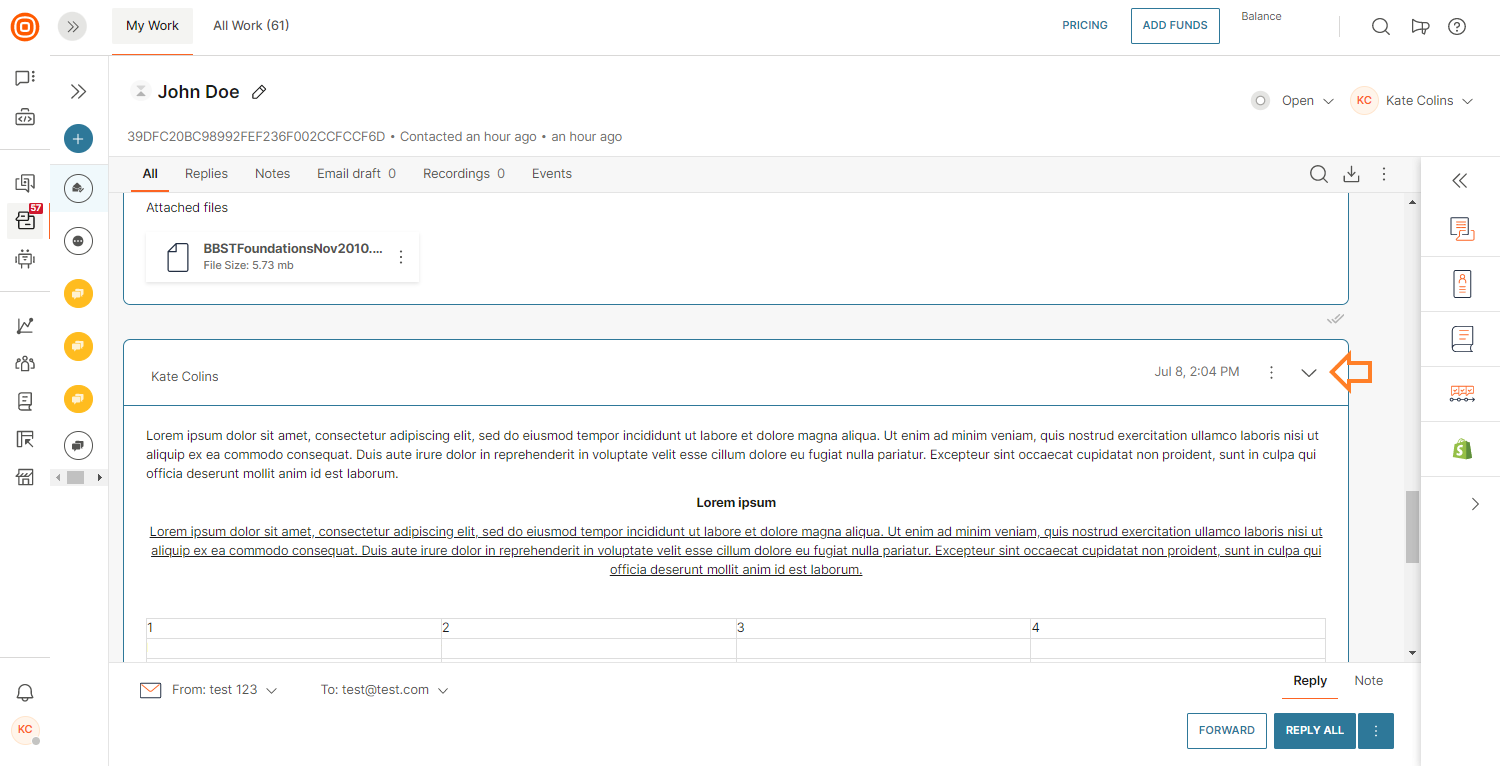Switch to the Notes tab
Viewport: 1500px width, 766px height.
272,174
